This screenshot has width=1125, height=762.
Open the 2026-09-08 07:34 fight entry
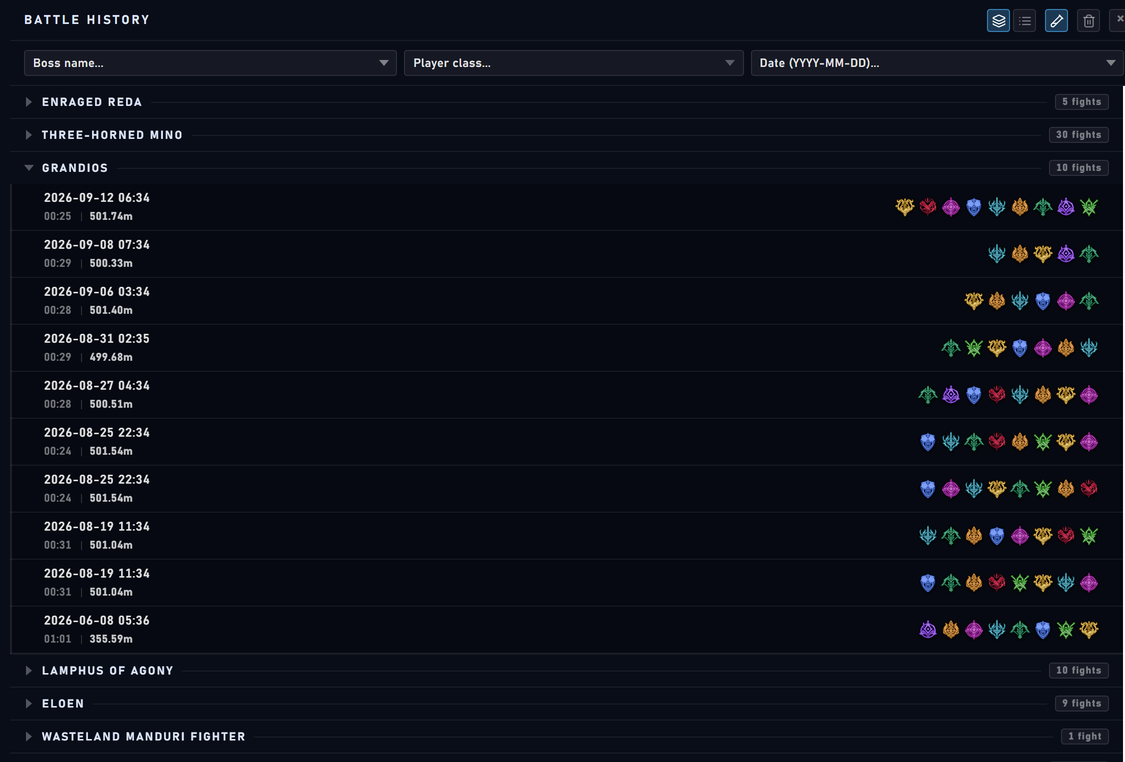point(566,254)
